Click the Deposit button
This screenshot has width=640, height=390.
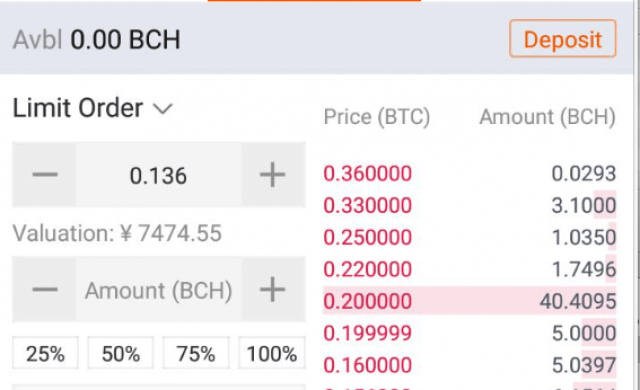pos(562,39)
